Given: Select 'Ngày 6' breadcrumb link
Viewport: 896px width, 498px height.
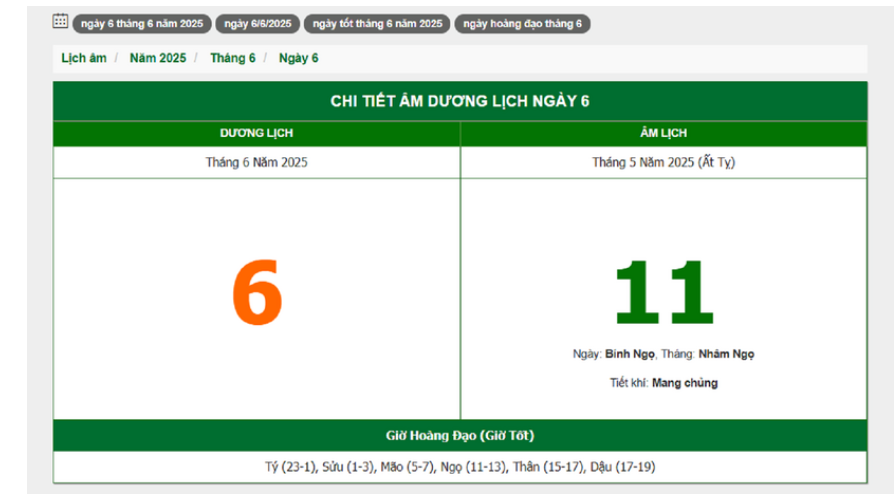Looking at the screenshot, I should (x=298, y=58).
